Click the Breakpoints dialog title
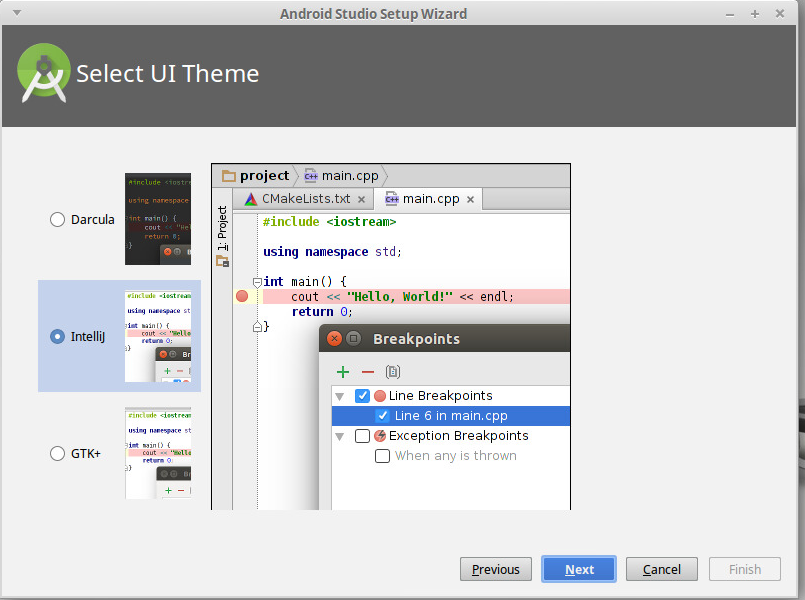 pyautogui.click(x=416, y=339)
